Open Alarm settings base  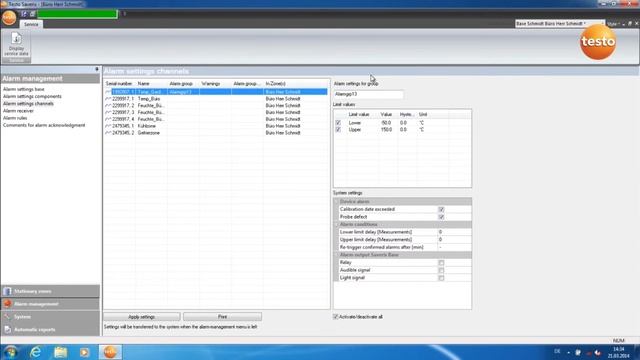click(x=24, y=89)
